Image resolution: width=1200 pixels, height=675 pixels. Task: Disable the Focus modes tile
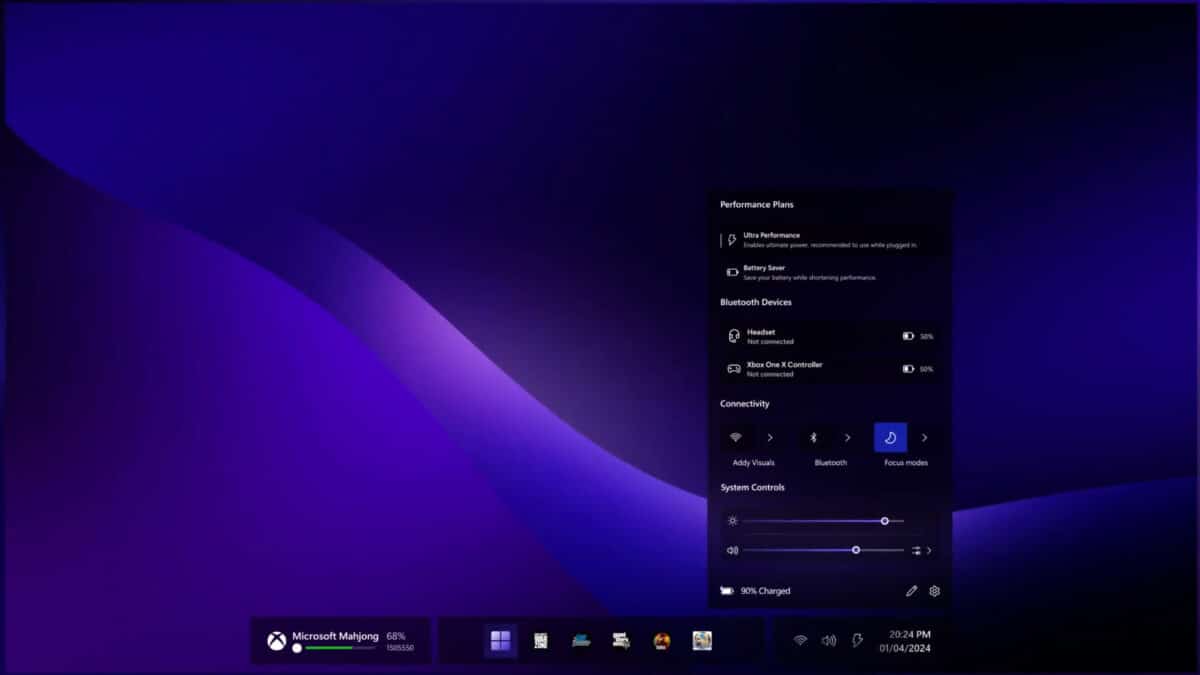coord(891,437)
